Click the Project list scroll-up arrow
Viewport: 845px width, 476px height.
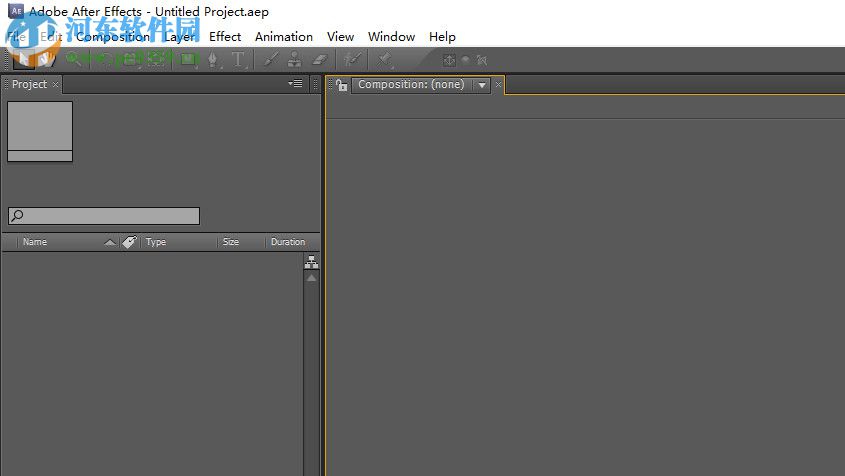point(311,278)
